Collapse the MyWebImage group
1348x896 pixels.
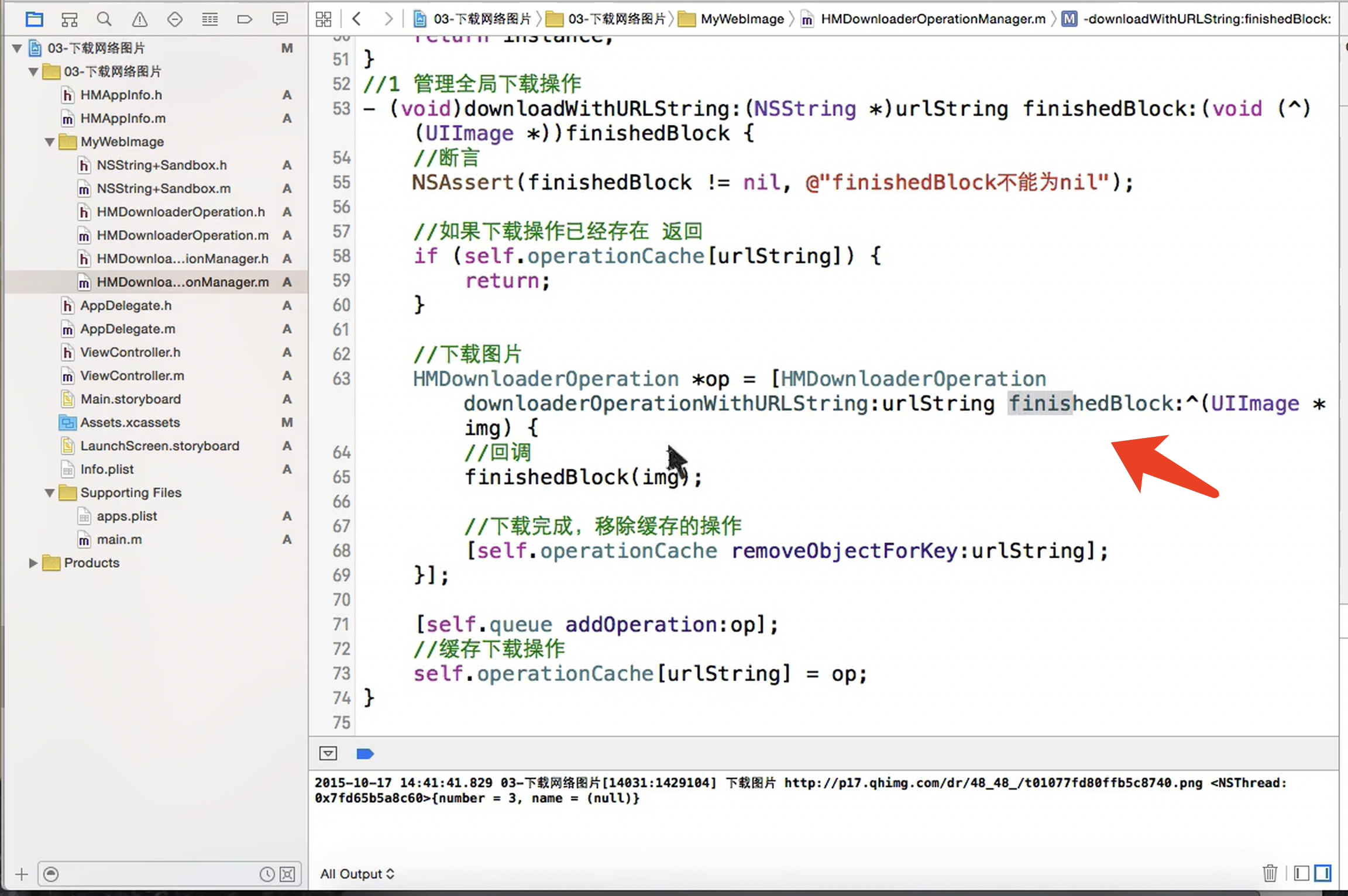coord(50,142)
